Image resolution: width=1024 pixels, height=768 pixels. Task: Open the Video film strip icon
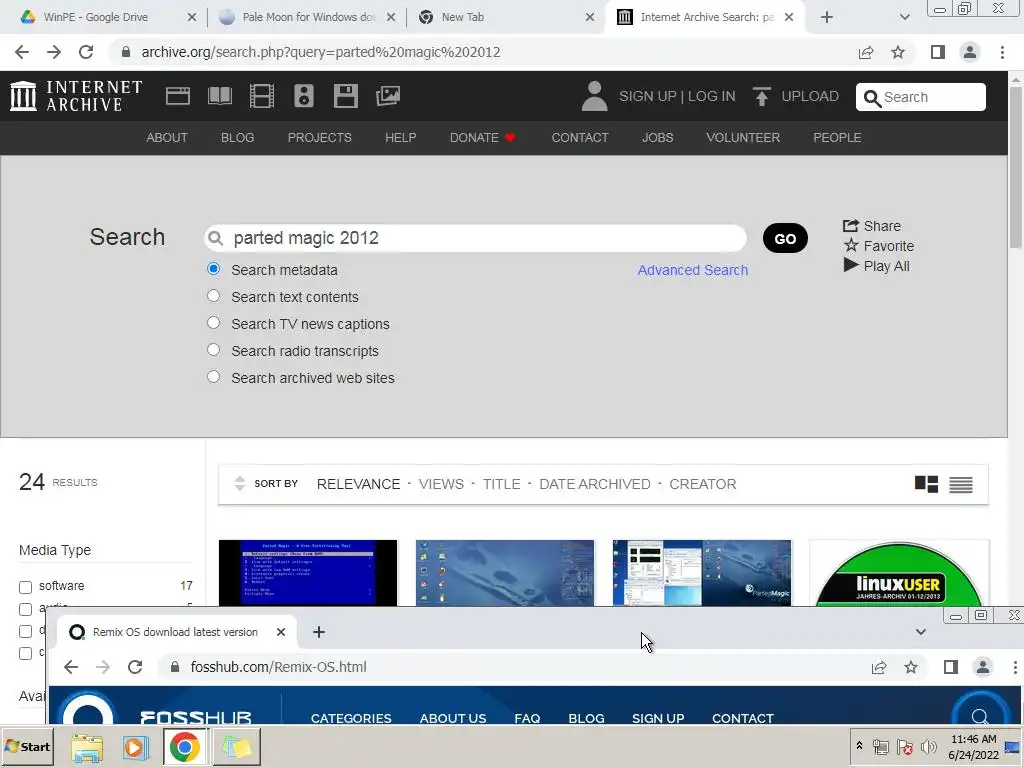point(262,96)
